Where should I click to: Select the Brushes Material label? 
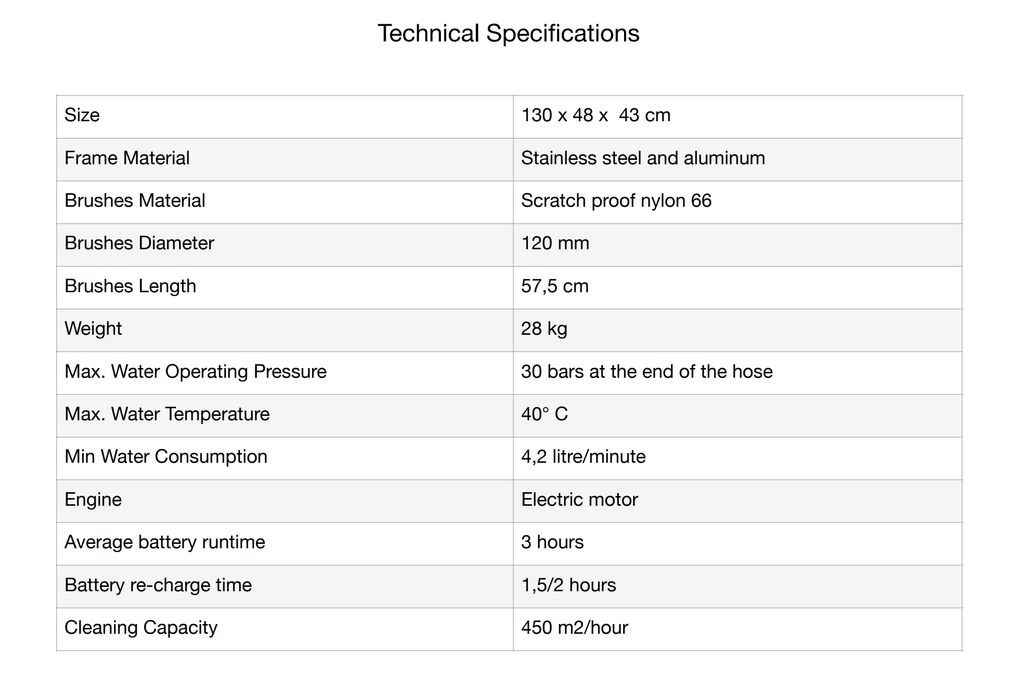click(x=135, y=201)
